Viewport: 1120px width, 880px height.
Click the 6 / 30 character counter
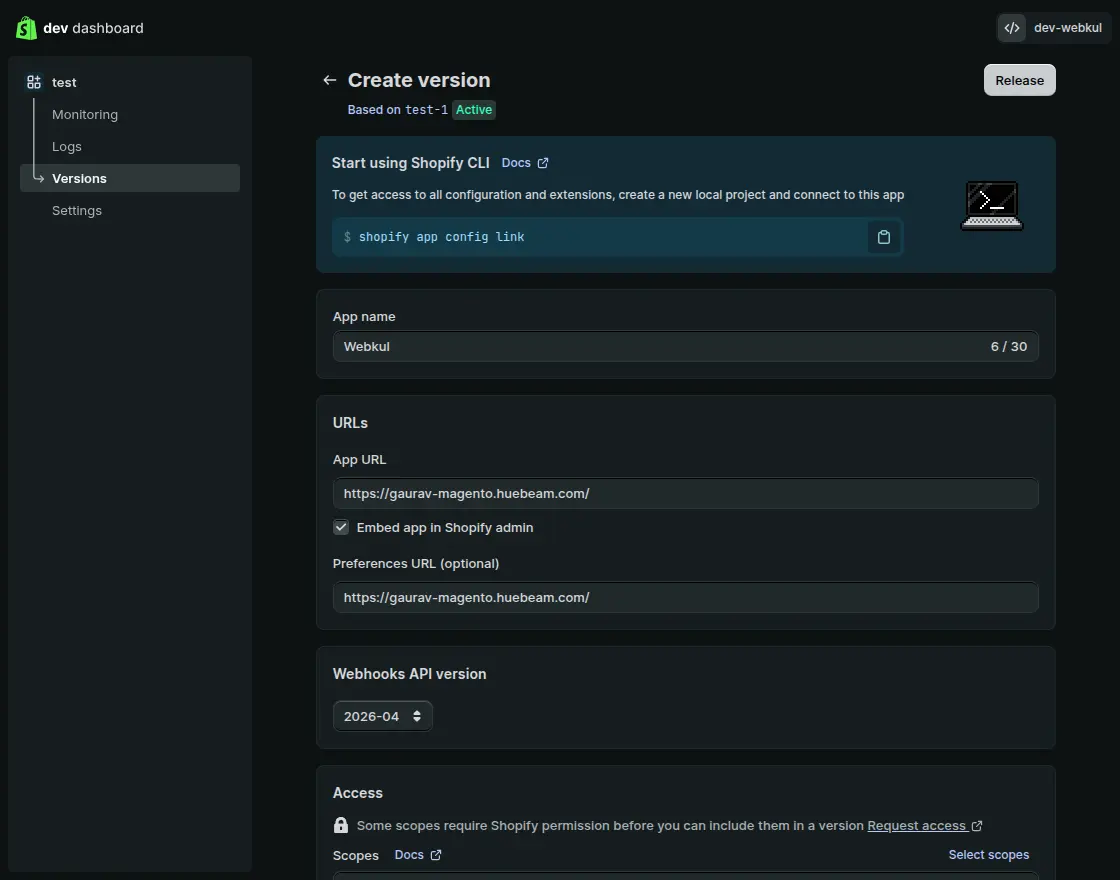[x=1009, y=346]
